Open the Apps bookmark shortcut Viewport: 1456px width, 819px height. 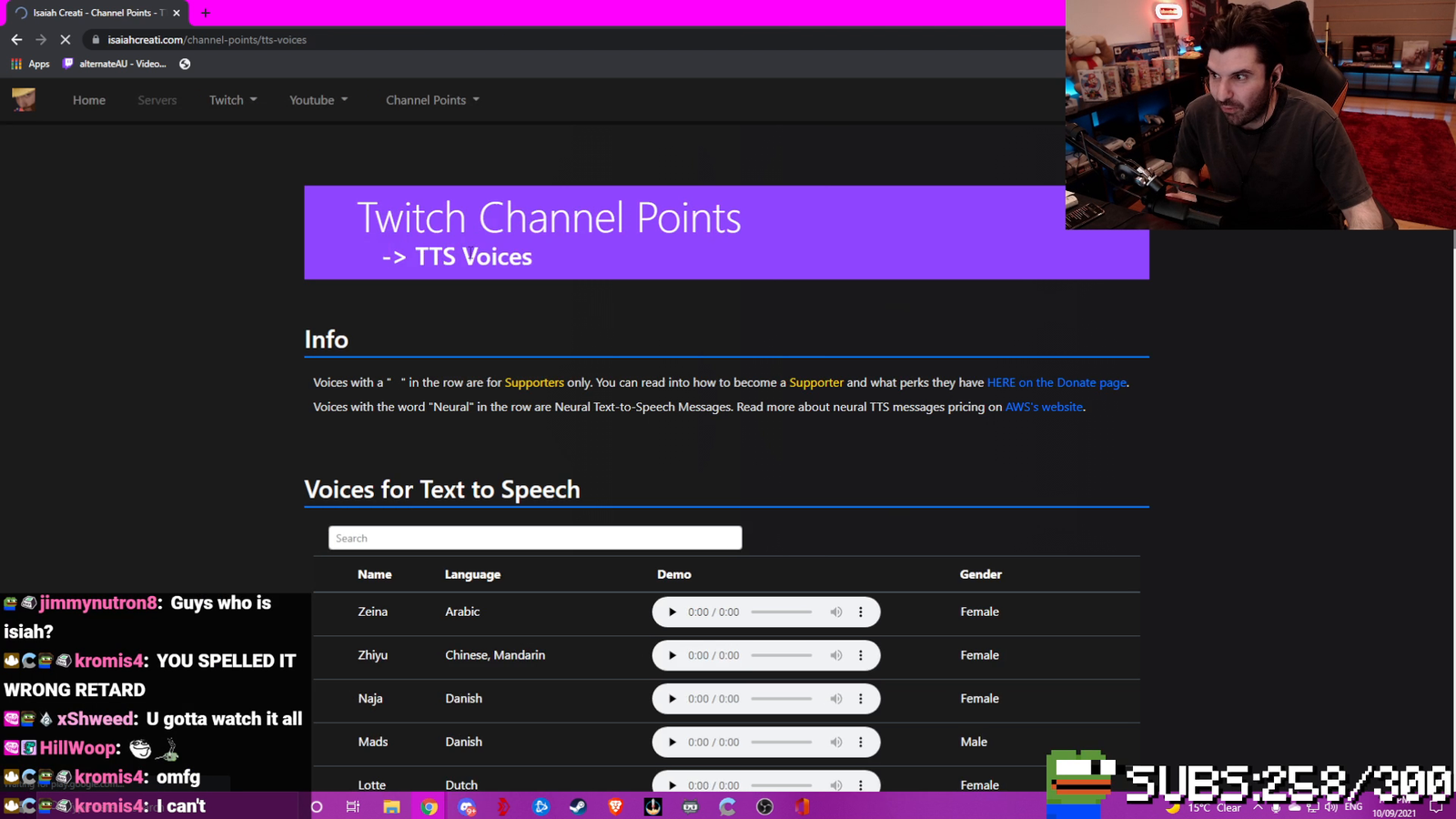pos(30,64)
